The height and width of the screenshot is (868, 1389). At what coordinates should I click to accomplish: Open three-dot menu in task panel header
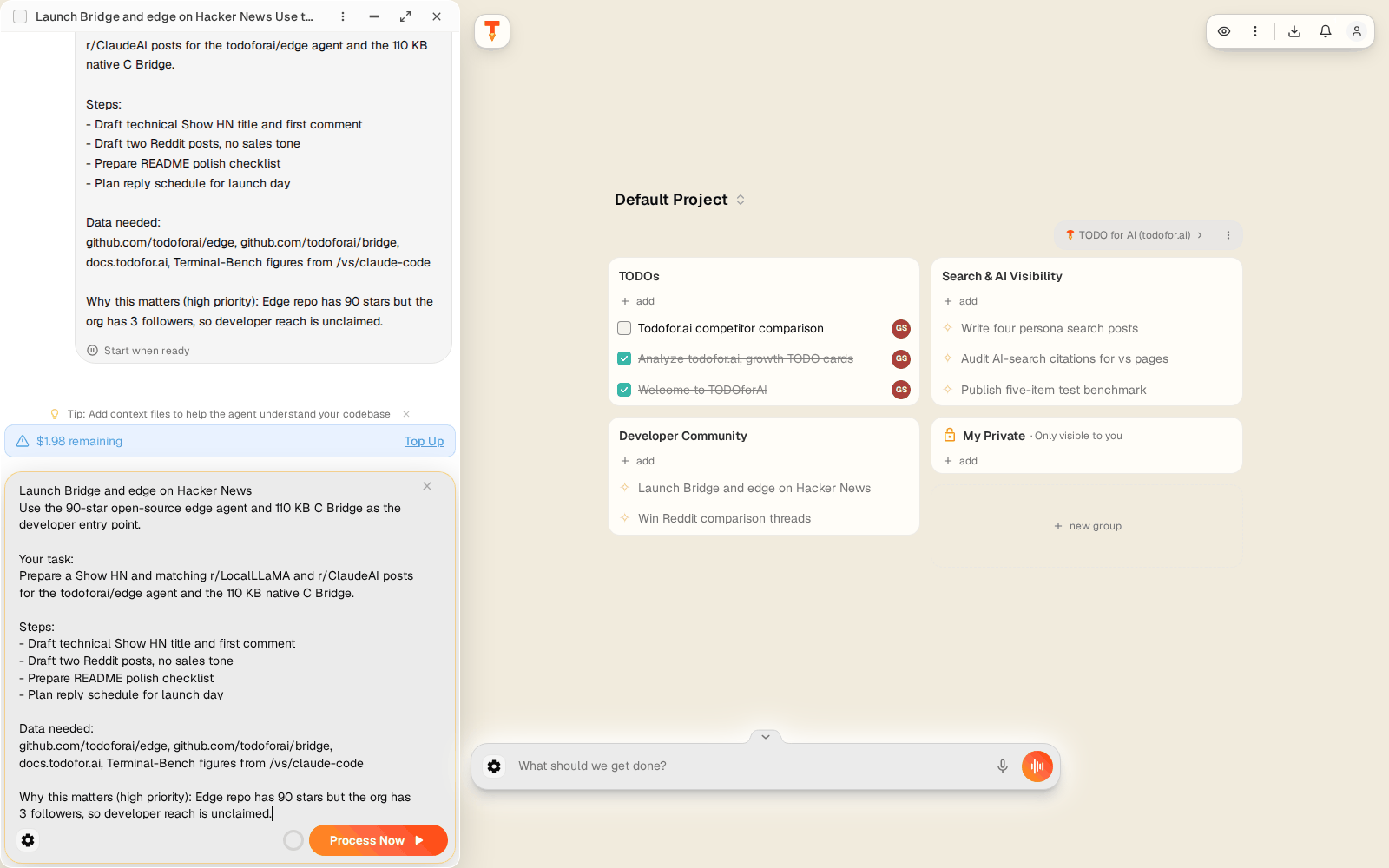point(343,16)
